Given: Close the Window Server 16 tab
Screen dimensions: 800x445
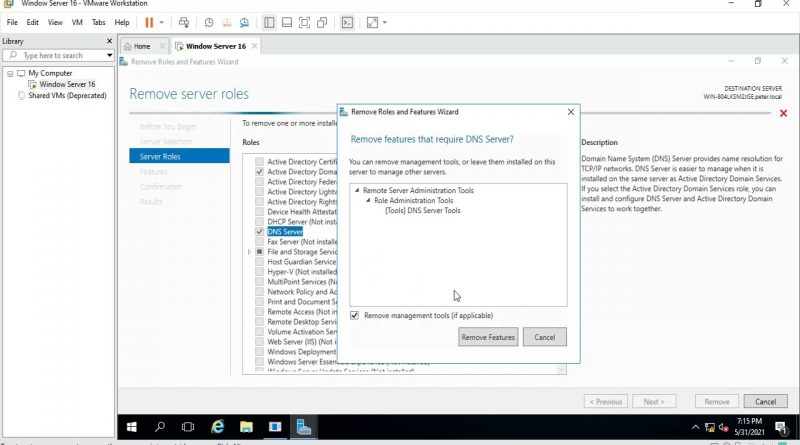Looking at the screenshot, I should pos(254,46).
